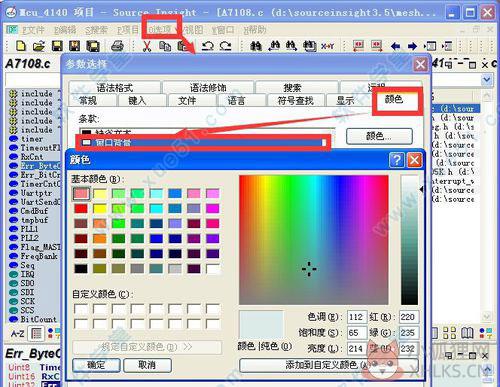
Task: Click the 亮度 field showing 214
Action: tap(356, 349)
